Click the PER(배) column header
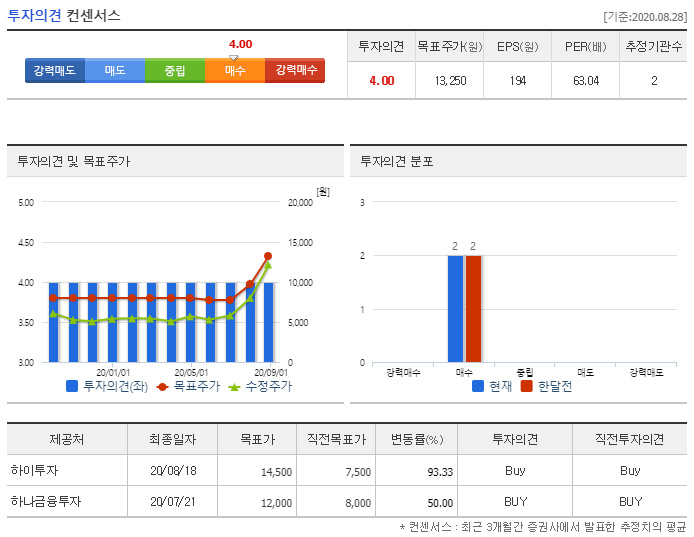694x537 pixels. (x=586, y=46)
